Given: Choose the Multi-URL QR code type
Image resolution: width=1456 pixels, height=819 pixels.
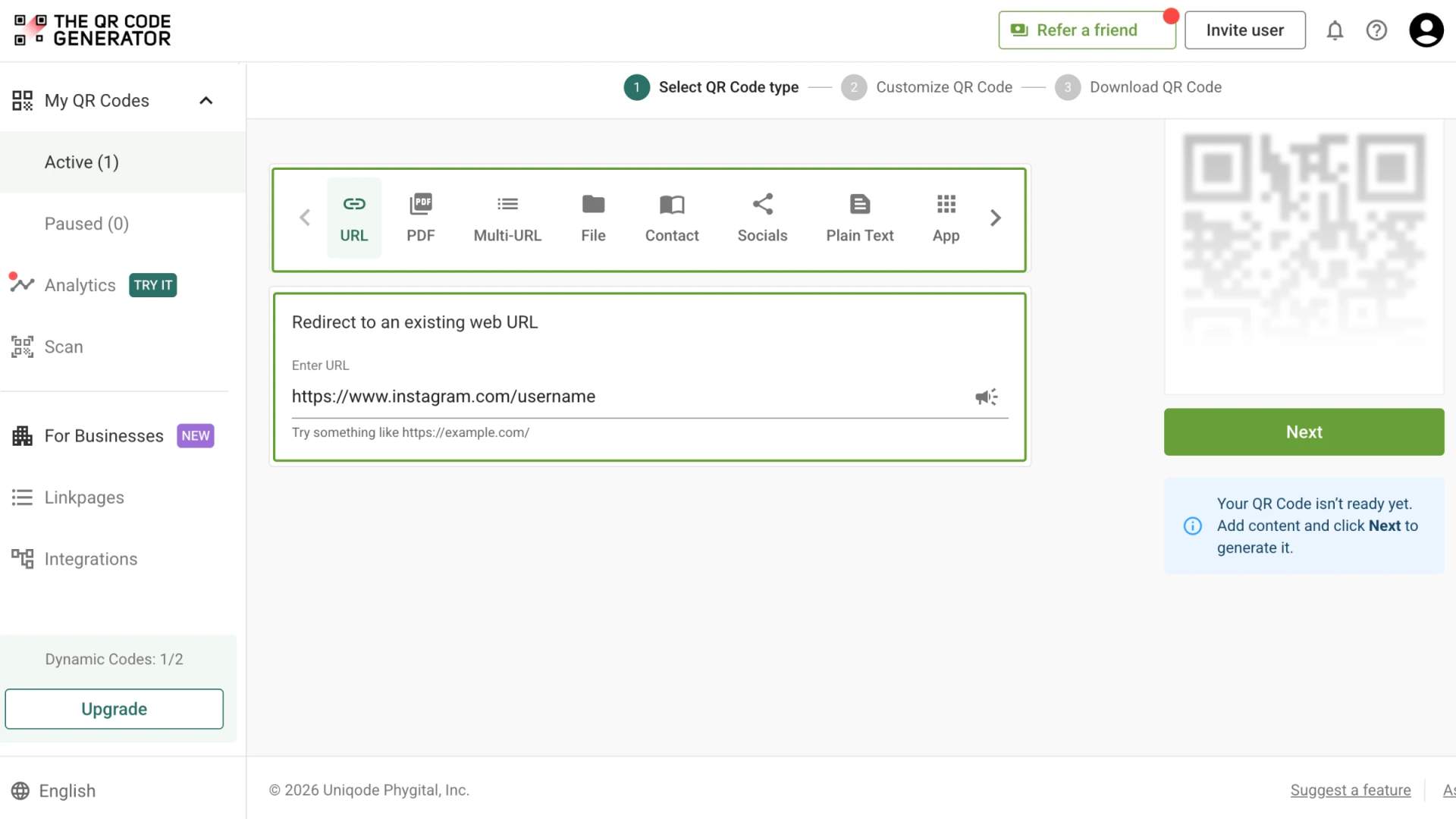Looking at the screenshot, I should [x=507, y=218].
